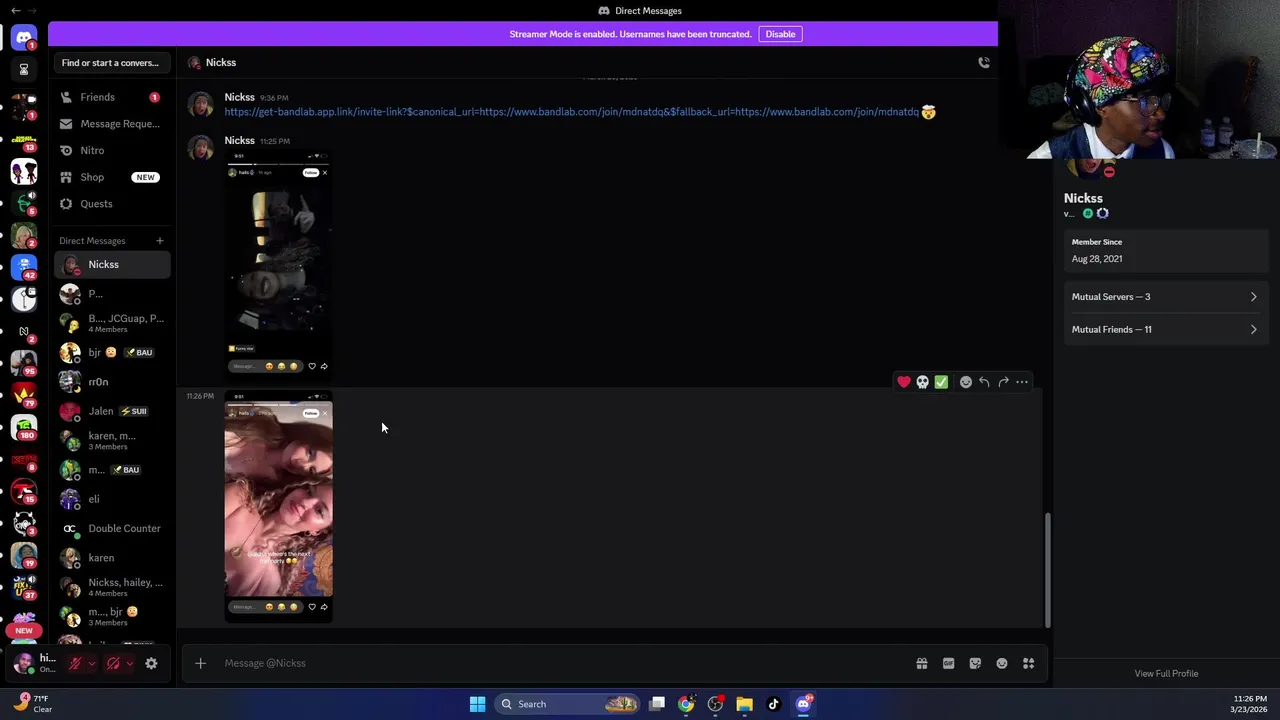Open the apps launcher in message bar
Screen dimensions: 1280x720
point(1028,663)
